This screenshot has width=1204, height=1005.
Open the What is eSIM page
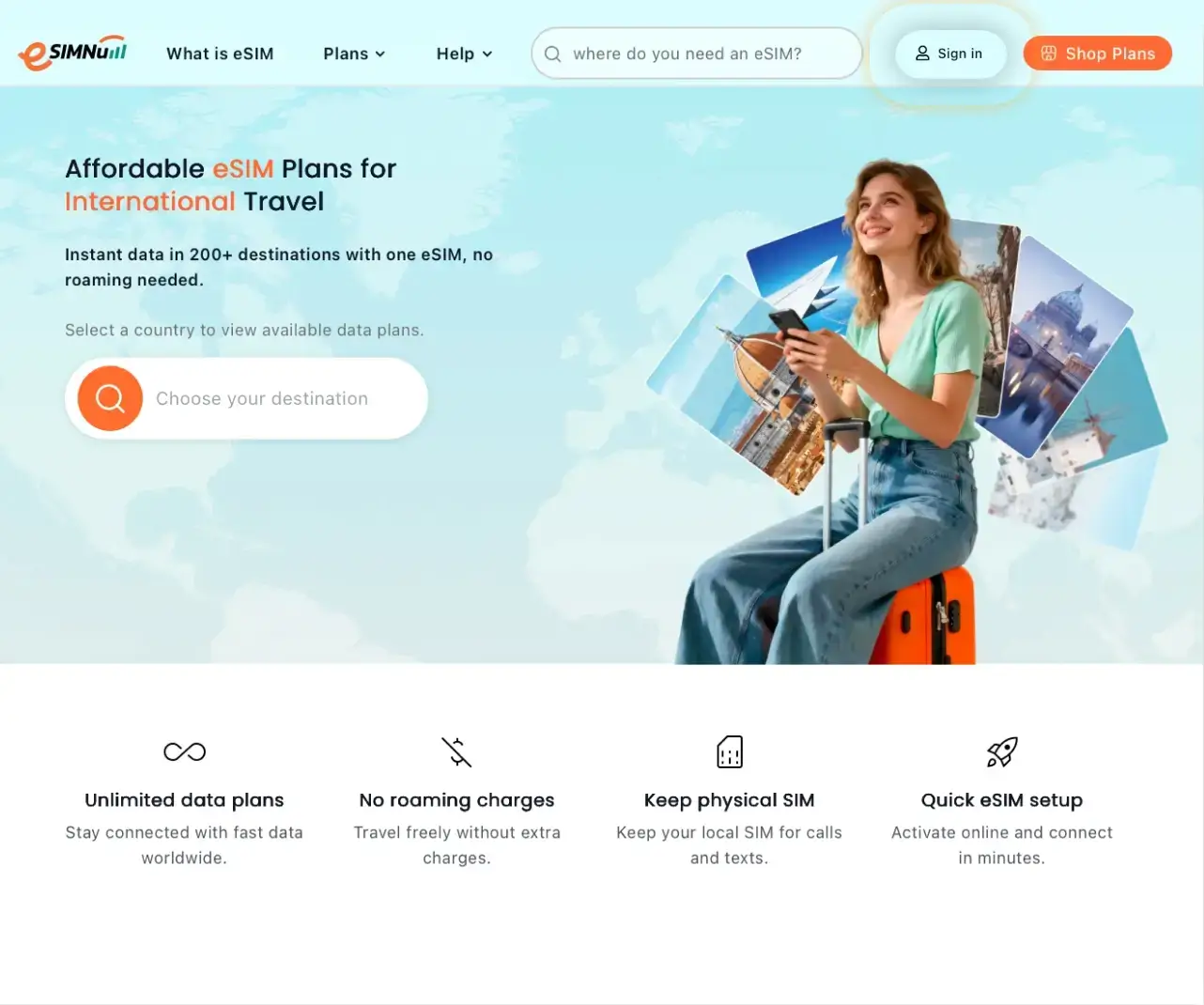point(220,54)
